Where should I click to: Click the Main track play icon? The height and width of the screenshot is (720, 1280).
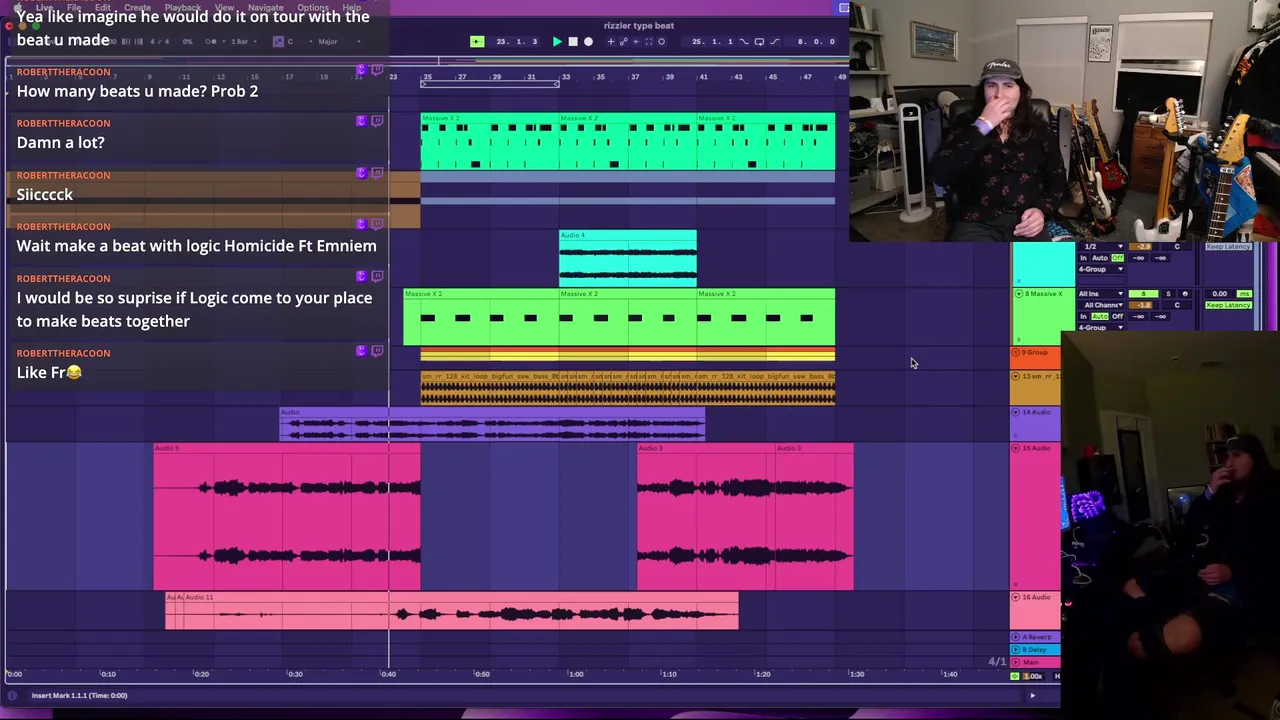[1016, 662]
